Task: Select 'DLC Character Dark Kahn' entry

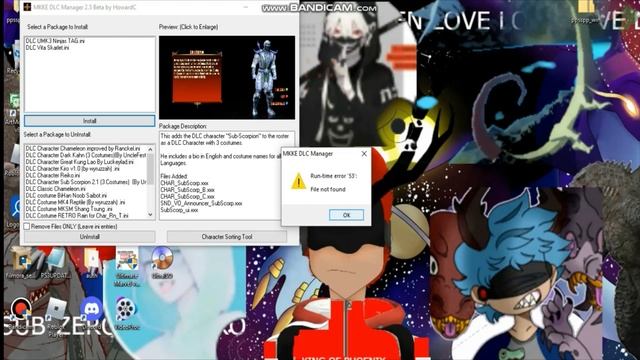Action: tap(86, 155)
